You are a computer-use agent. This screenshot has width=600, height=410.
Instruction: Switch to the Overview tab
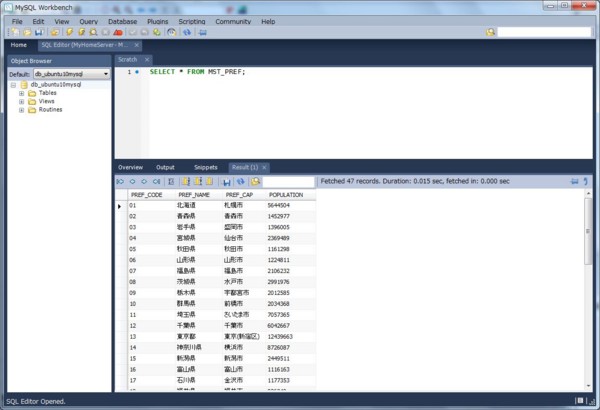point(130,167)
